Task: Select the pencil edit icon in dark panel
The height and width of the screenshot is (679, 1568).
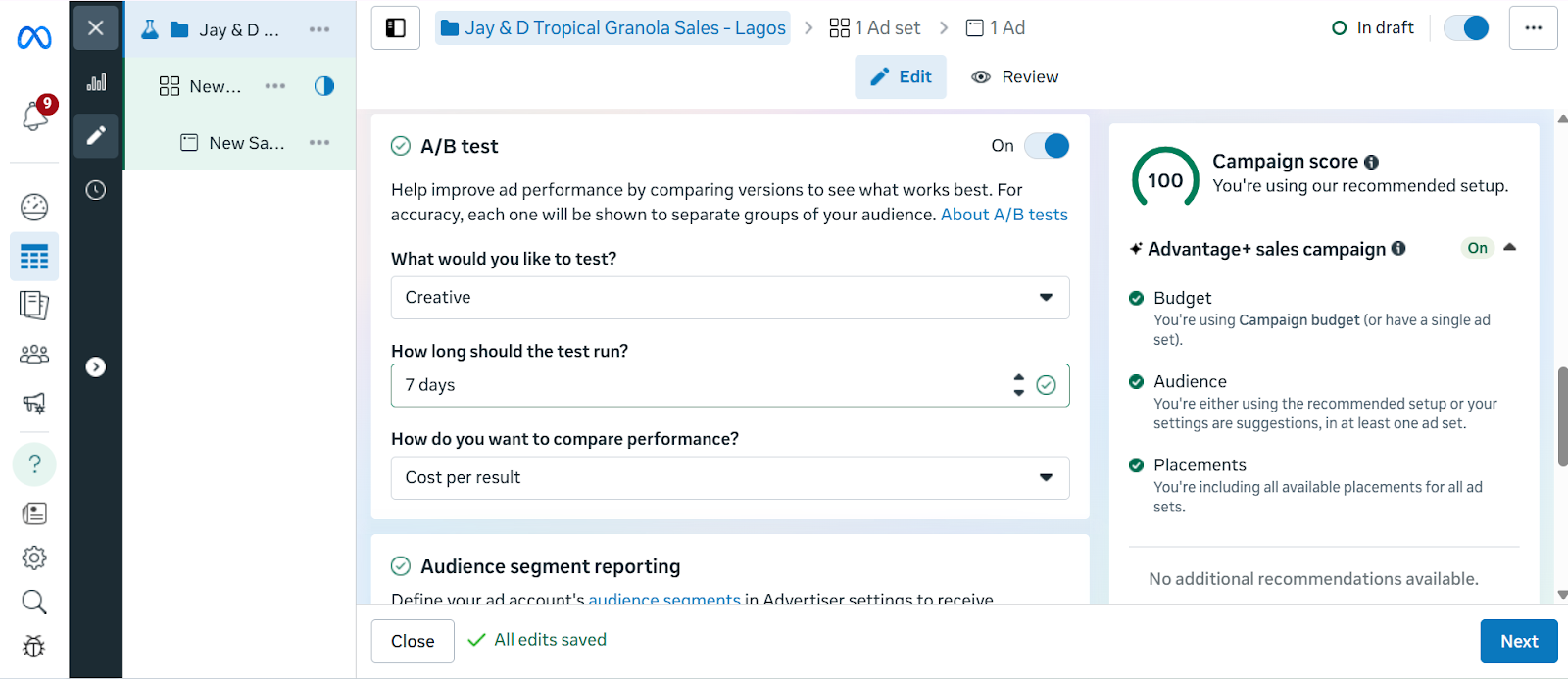Action: pyautogui.click(x=95, y=135)
